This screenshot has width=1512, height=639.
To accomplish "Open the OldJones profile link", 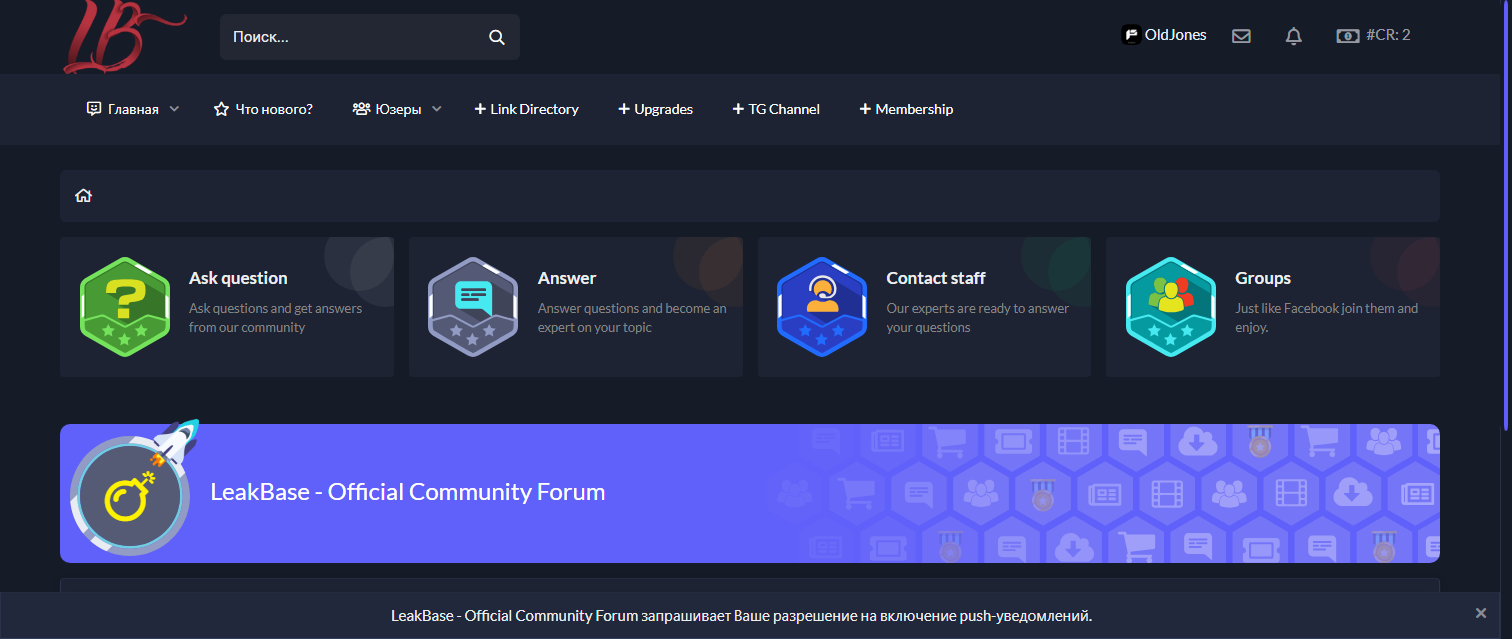I will click(1175, 35).
